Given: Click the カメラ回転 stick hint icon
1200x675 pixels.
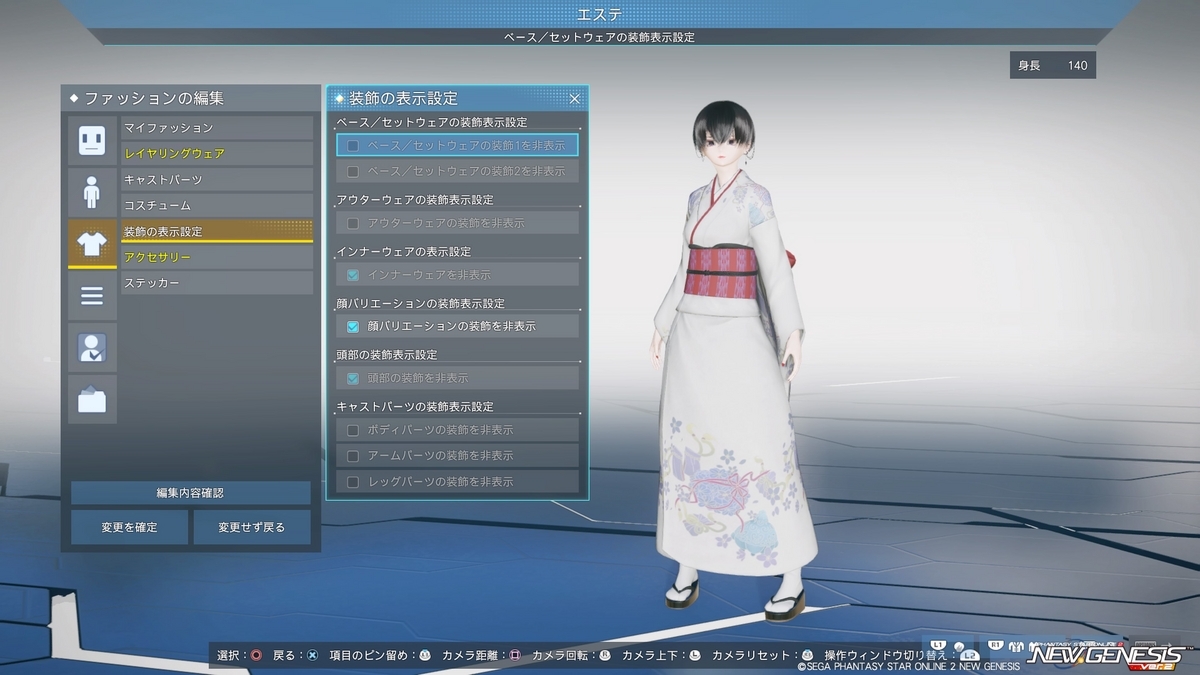Looking at the screenshot, I should click(x=605, y=656).
